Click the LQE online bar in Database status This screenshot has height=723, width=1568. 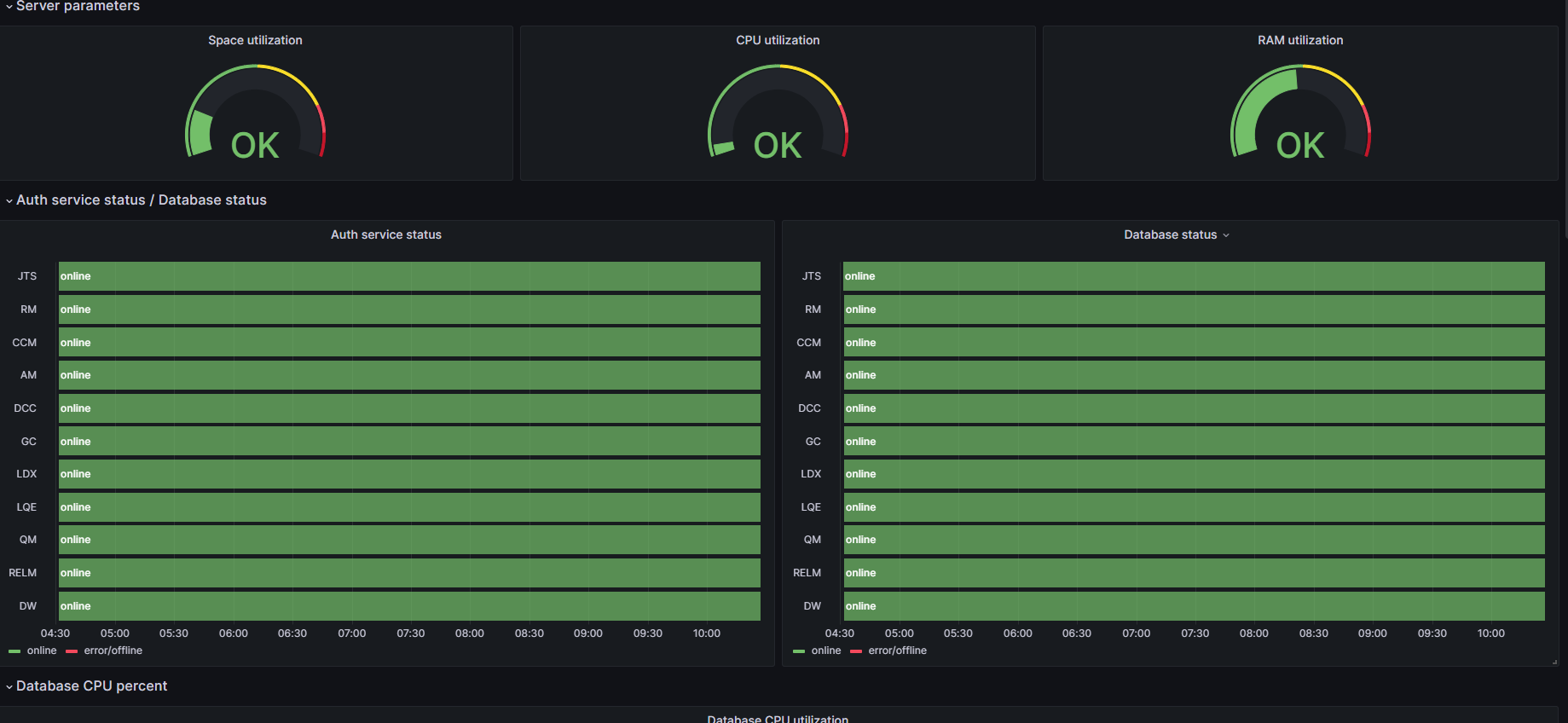pyautogui.click(x=1194, y=507)
